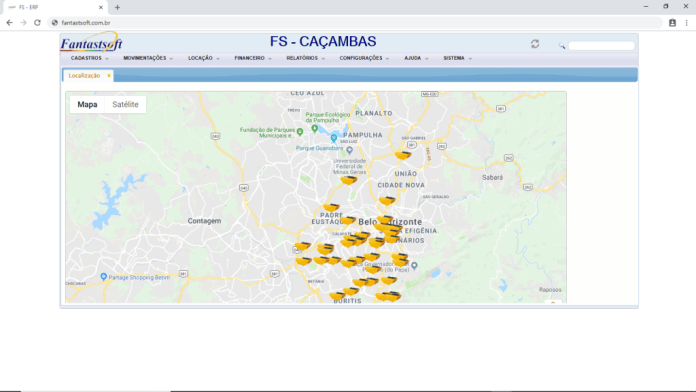Select the dumpster marker below Universidade Federal
Image resolution: width=696 pixels, height=392 pixels.
coord(349,180)
